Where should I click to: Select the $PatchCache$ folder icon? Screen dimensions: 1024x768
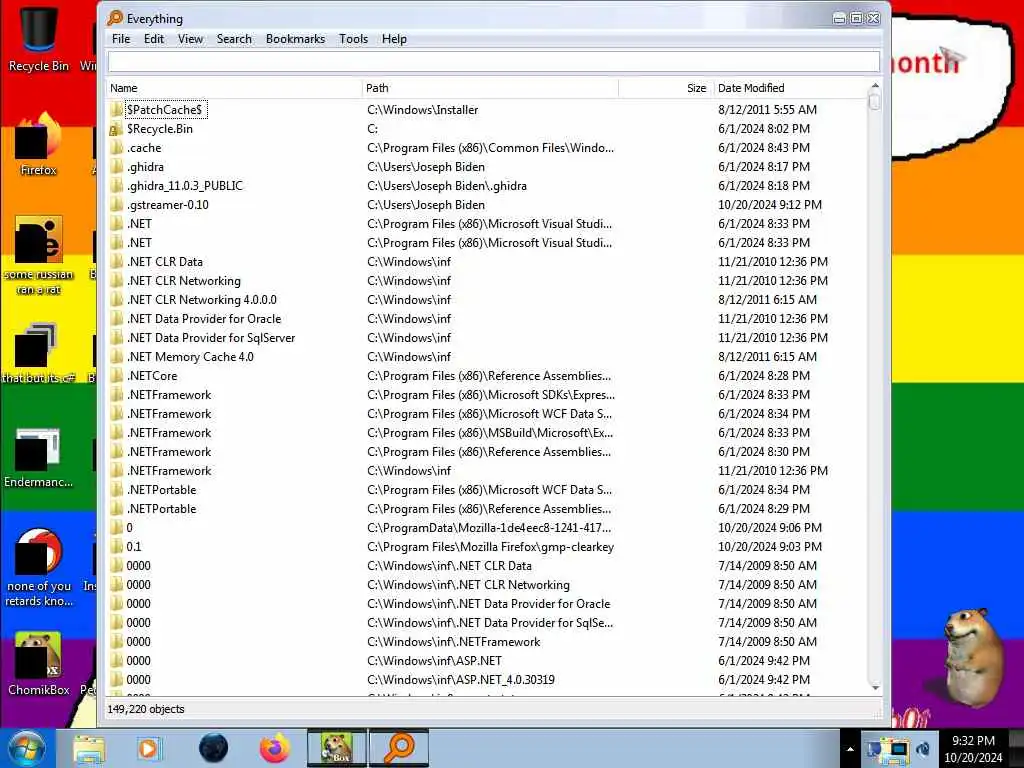point(116,110)
